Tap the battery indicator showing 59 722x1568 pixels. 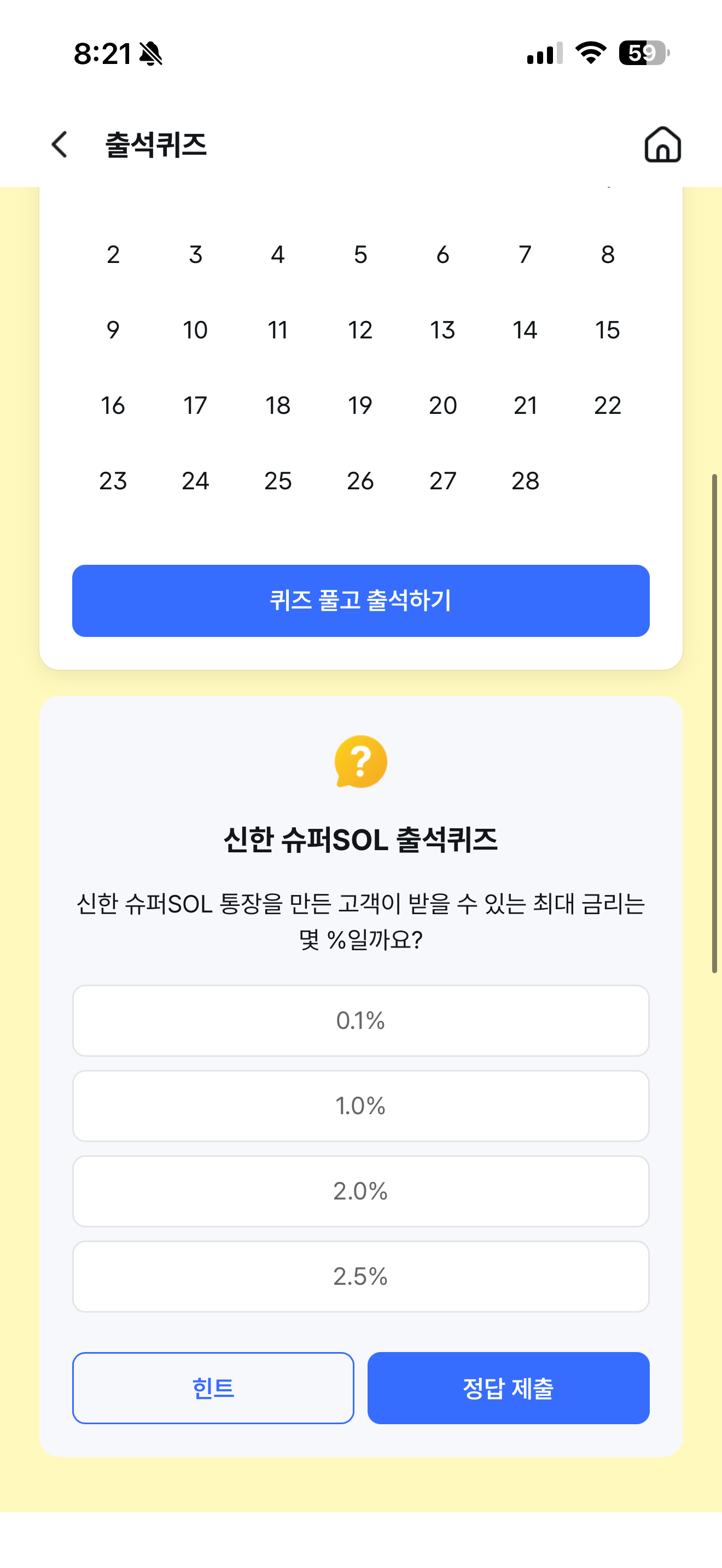(644, 53)
